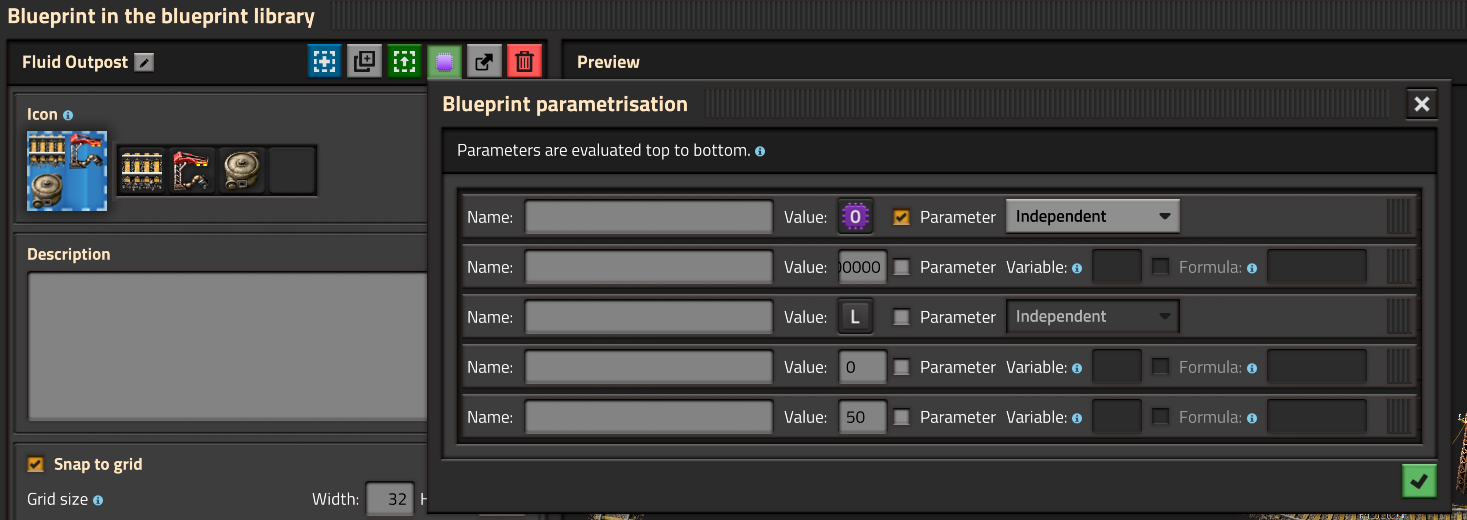Toggle the Snap to grid checkbox

36,464
